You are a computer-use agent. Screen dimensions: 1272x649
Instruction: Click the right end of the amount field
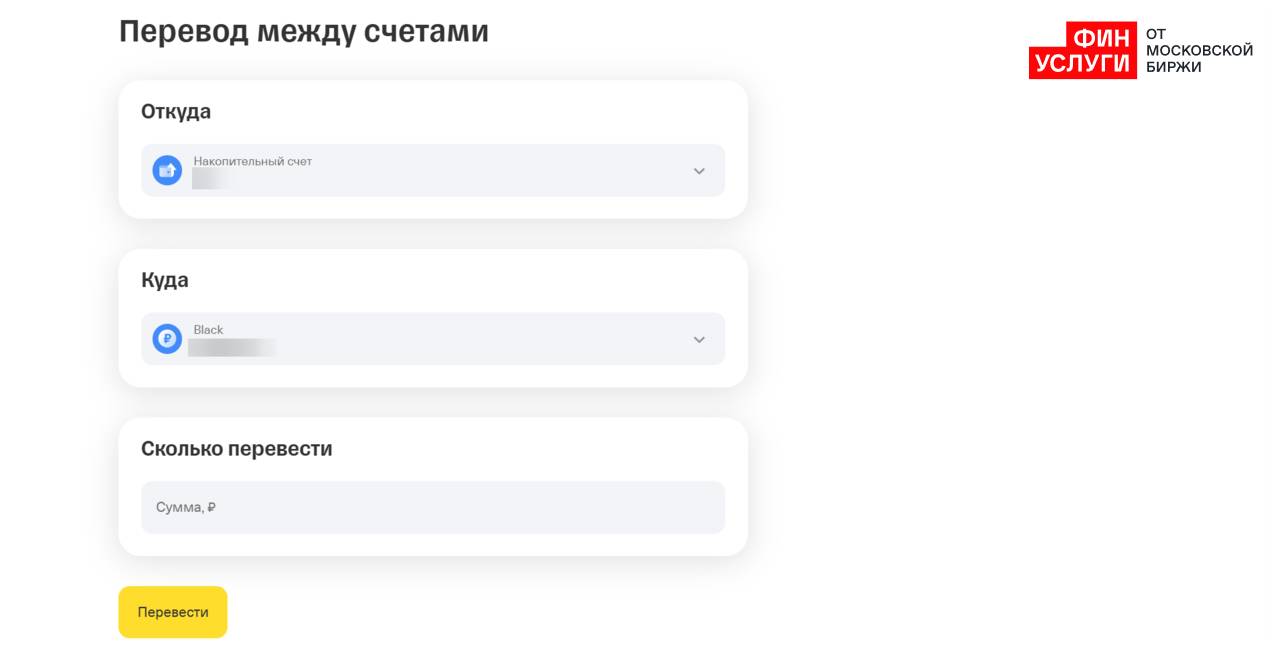click(690, 507)
